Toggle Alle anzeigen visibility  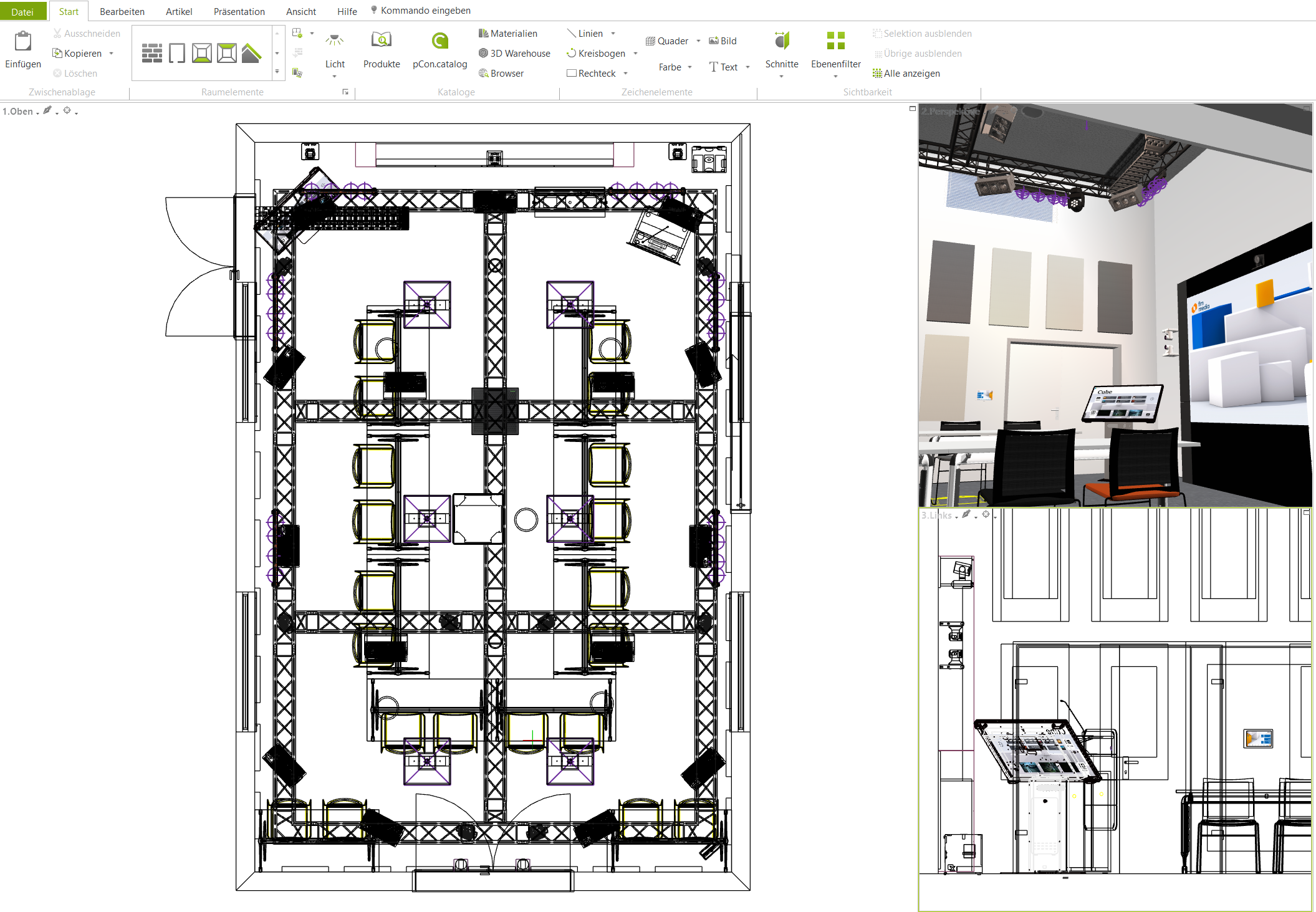point(906,74)
